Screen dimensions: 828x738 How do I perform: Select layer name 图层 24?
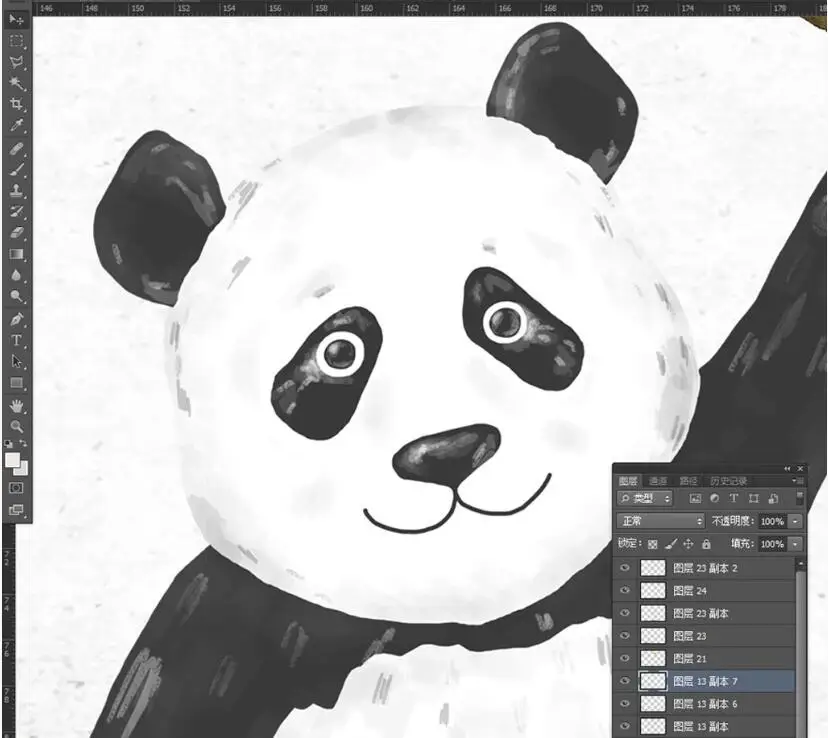coord(690,591)
